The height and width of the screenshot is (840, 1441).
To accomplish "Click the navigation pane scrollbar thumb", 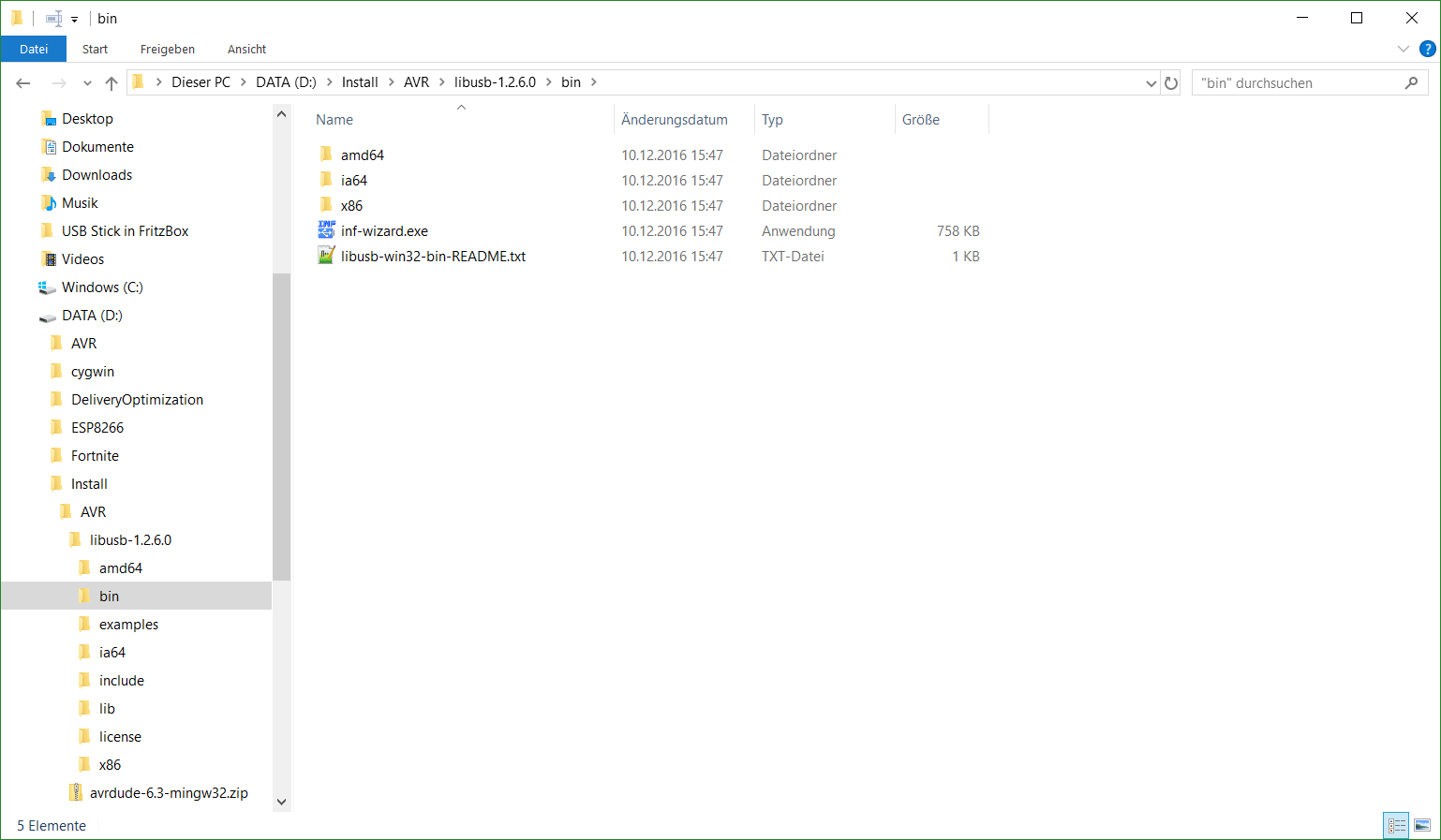I will pos(281,427).
